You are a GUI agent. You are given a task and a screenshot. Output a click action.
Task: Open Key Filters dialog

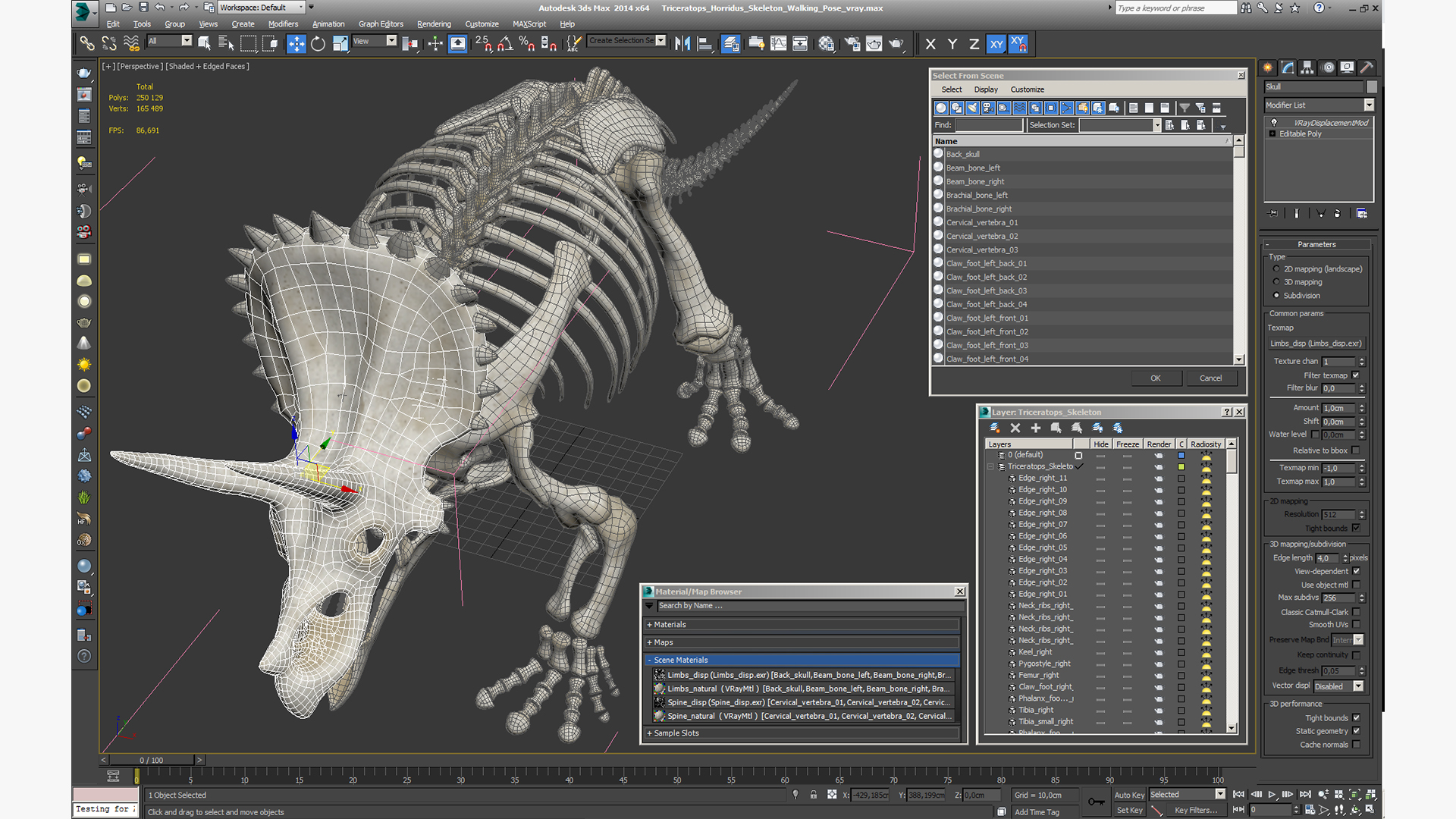click(x=1196, y=810)
